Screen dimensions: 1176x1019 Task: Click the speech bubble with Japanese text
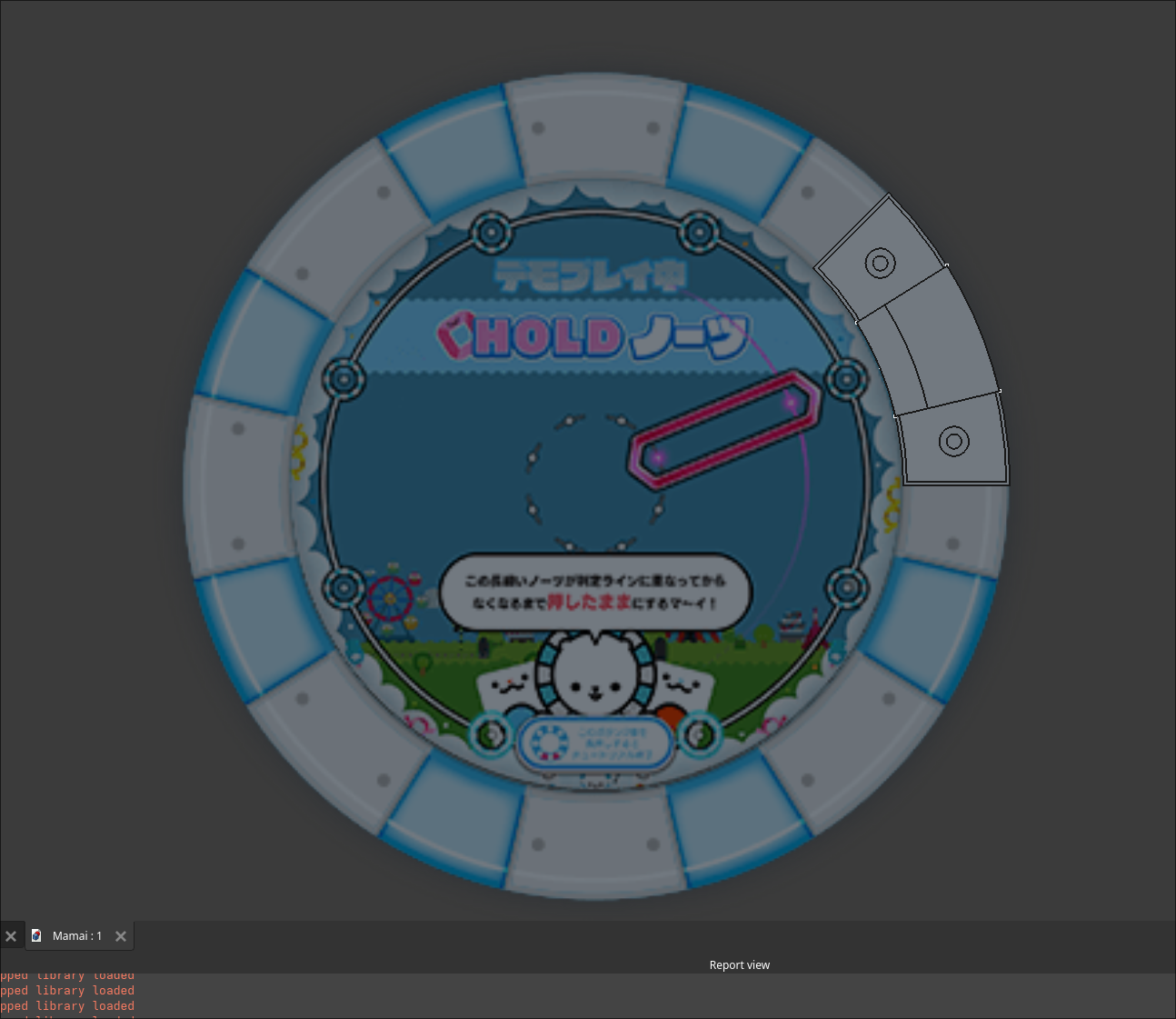pyautogui.click(x=595, y=593)
